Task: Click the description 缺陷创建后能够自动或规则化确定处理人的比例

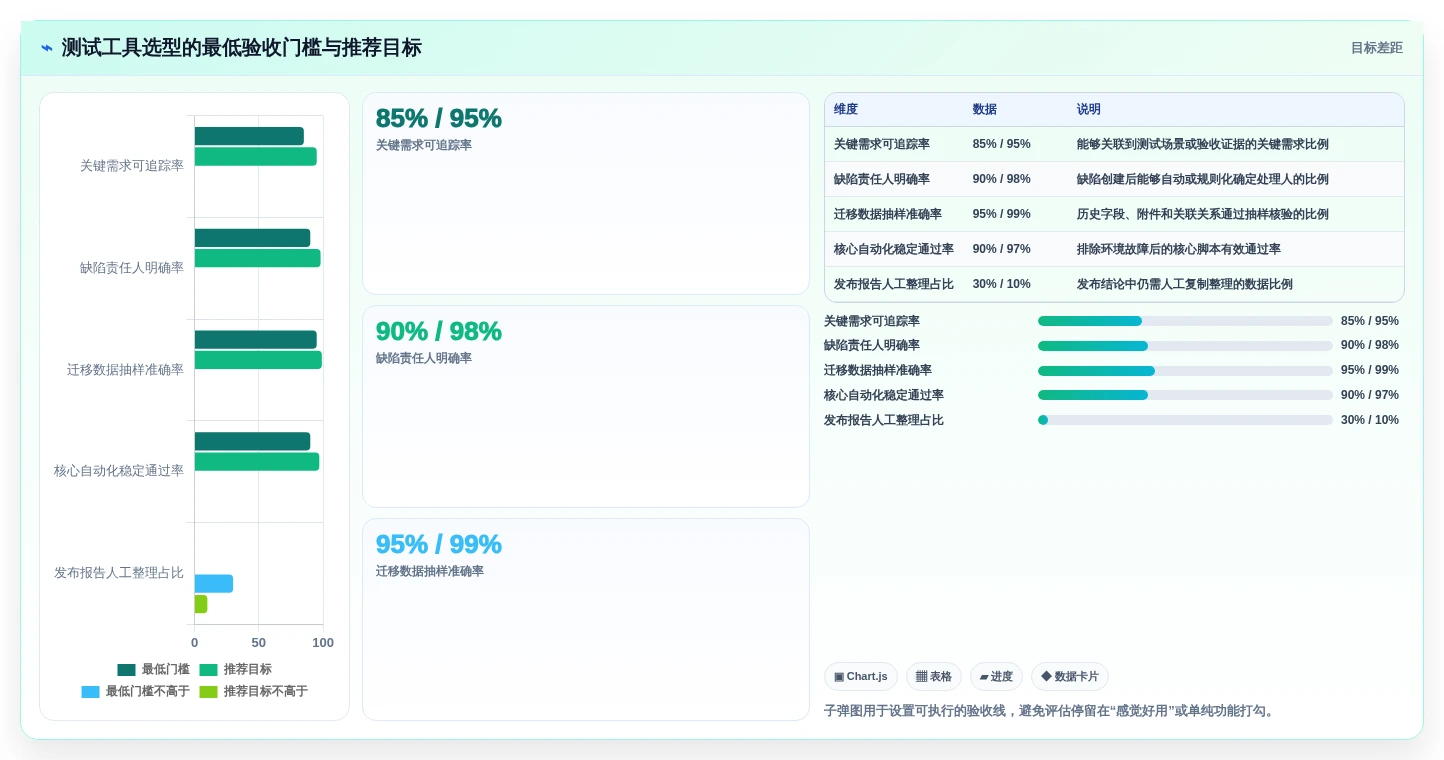Action: (1202, 179)
